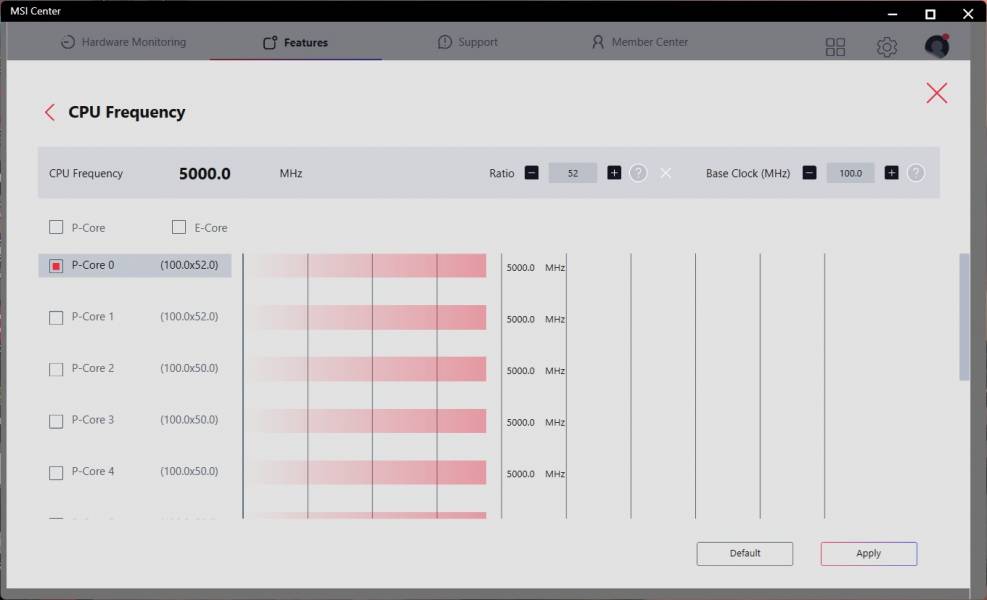Click the Apply button
This screenshot has width=987, height=600.
point(869,553)
